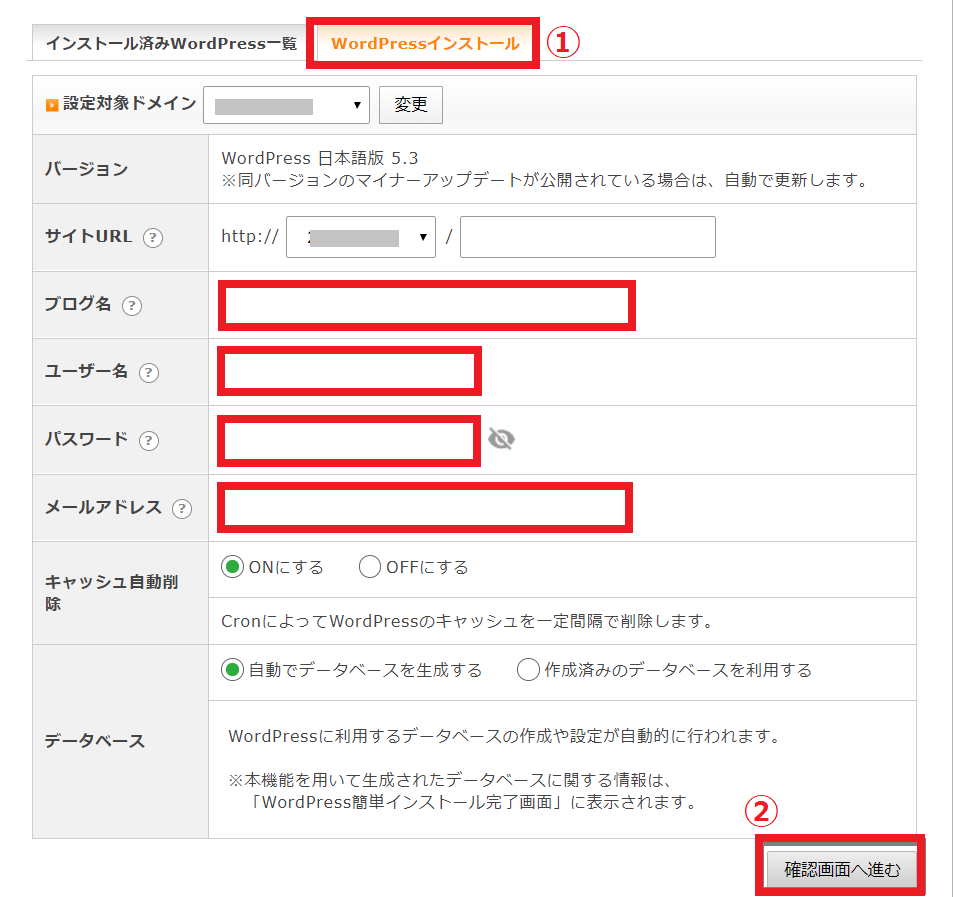953x897 pixels.
Task: Click 確認画面へ進む button
Action: 842,869
